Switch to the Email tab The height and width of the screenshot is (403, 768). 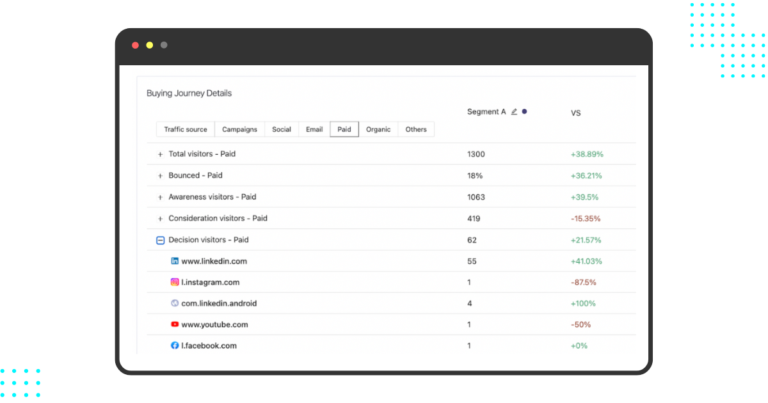pyautogui.click(x=314, y=129)
